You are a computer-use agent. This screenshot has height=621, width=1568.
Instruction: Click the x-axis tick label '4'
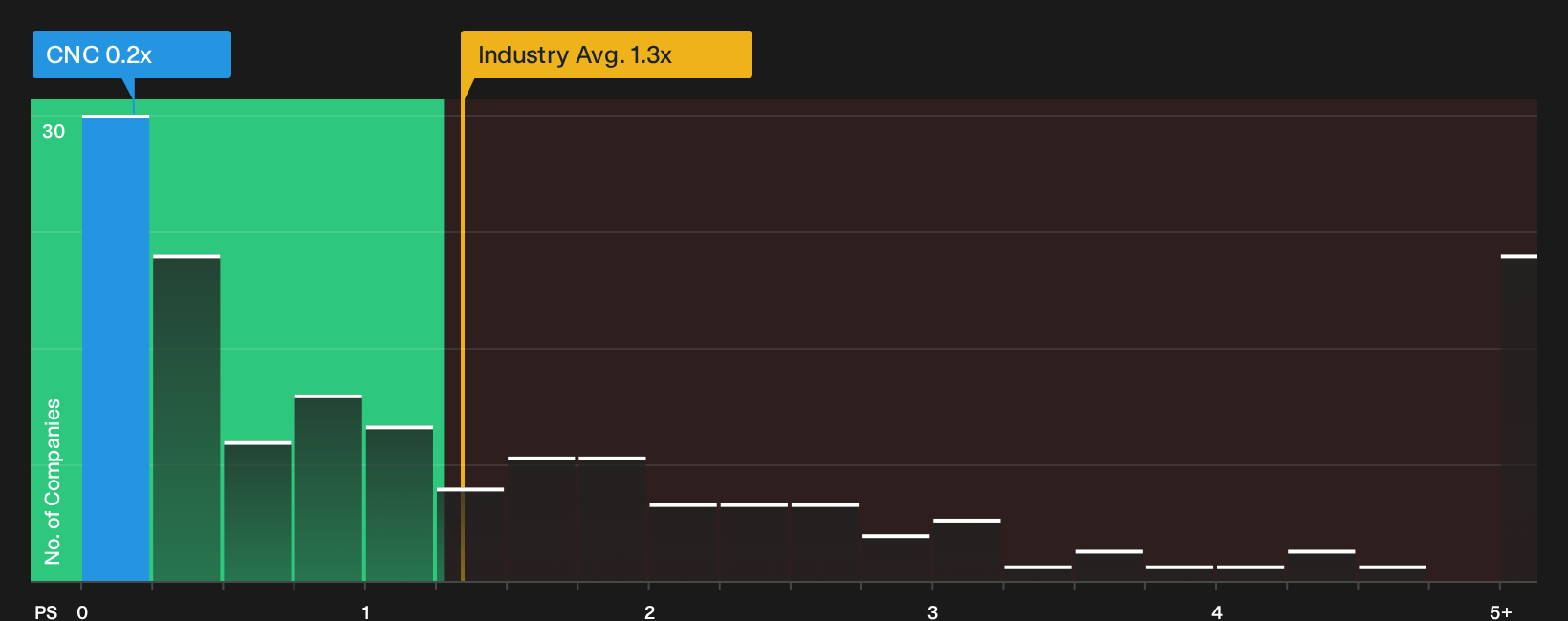click(x=1216, y=612)
